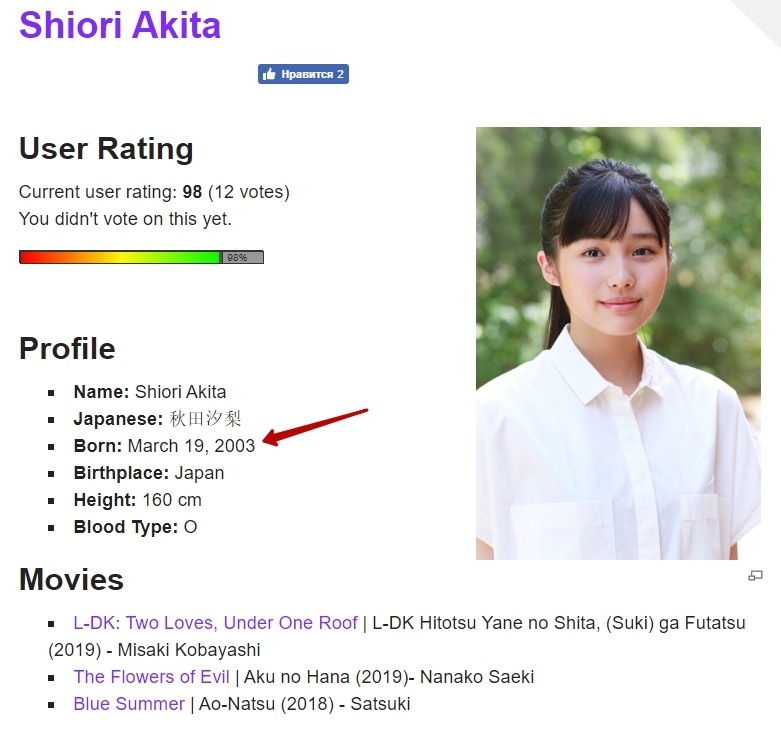Open the Blue Summer movie link
The width and height of the screenshot is (781, 731).
pos(129,704)
